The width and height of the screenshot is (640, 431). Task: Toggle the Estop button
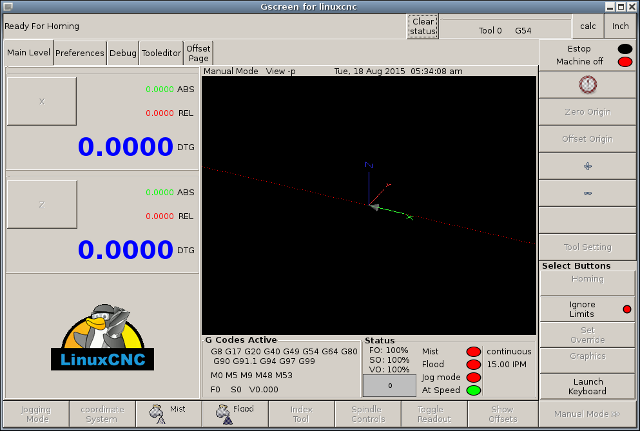[x=588, y=49]
